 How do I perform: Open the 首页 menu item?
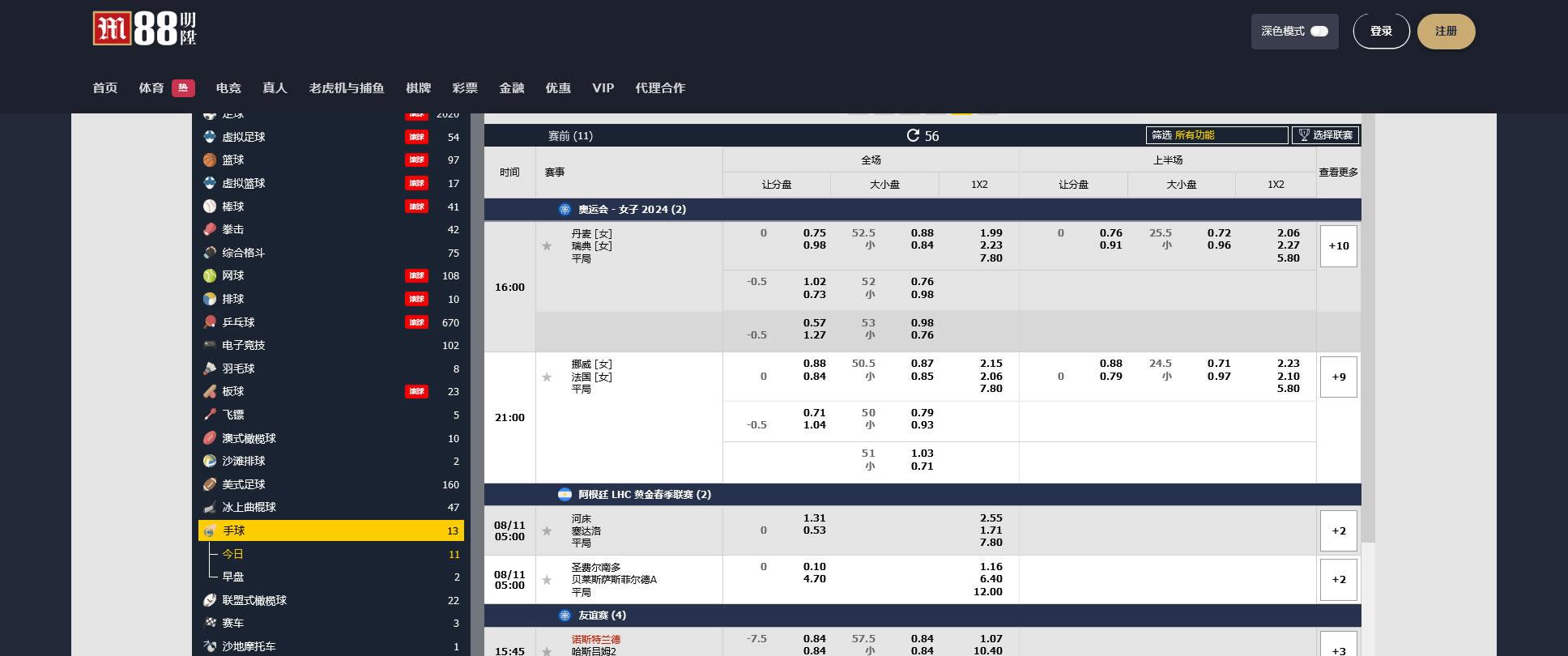coord(105,87)
